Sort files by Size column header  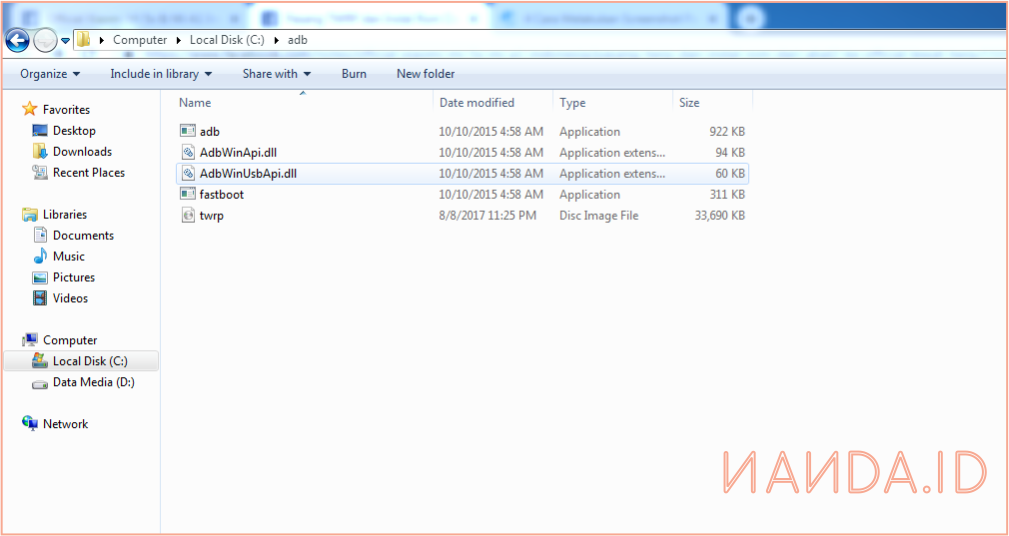pyautogui.click(x=690, y=103)
